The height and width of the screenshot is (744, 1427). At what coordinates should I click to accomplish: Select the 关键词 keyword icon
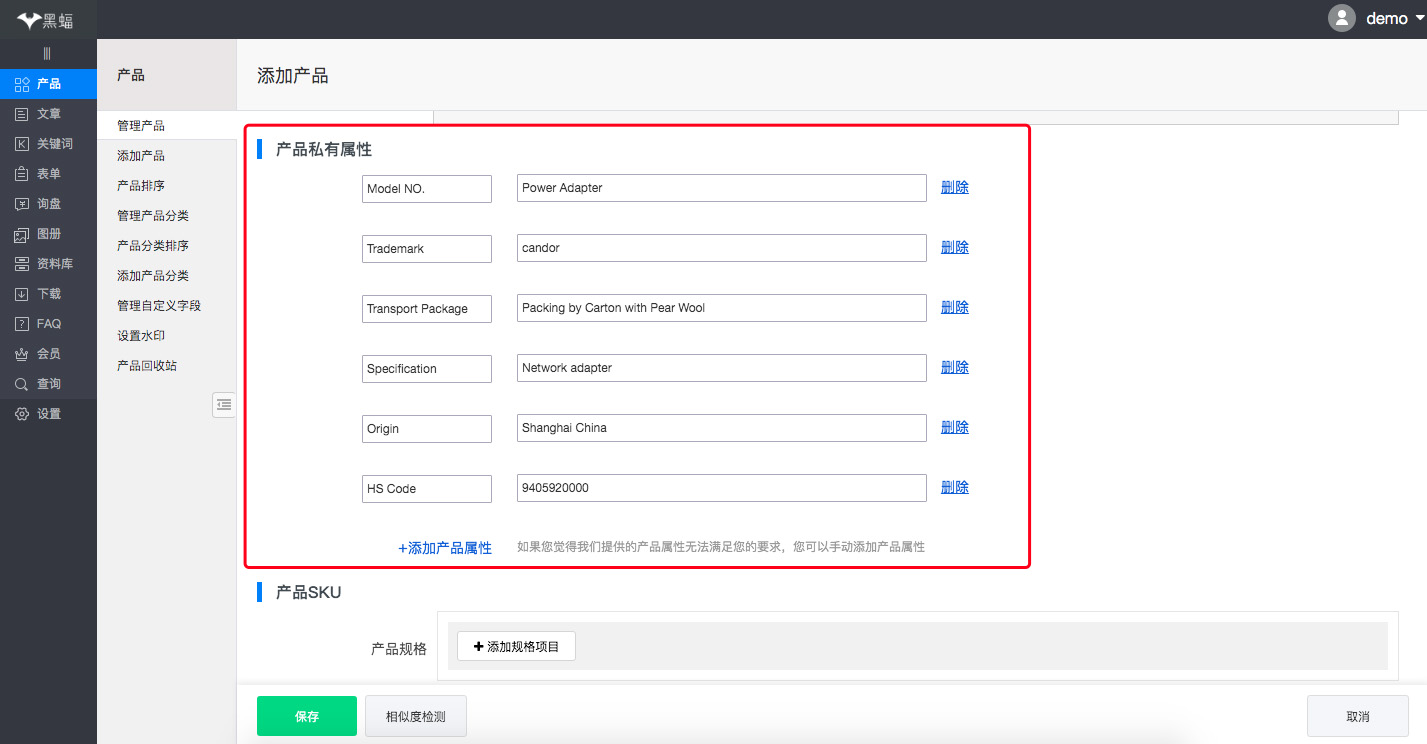[x=22, y=144]
